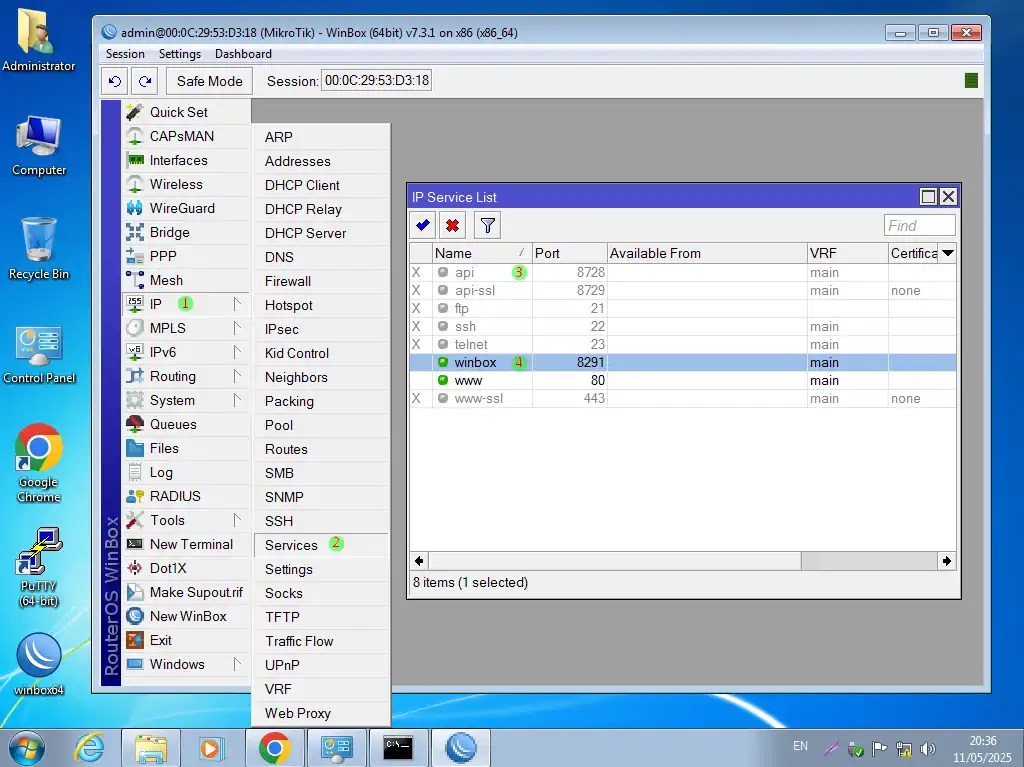The height and width of the screenshot is (767, 1024).
Task: Choose Firewall from the IP submenu
Action: (x=288, y=281)
